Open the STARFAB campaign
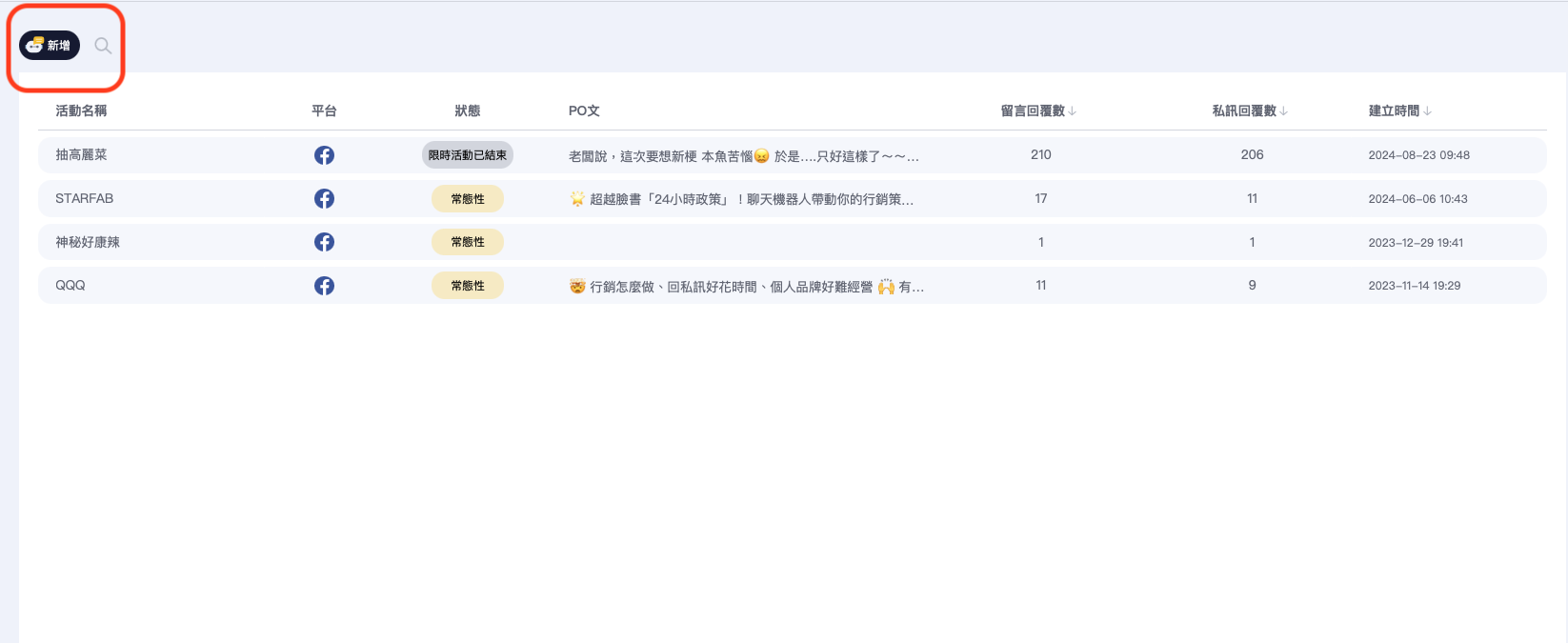 84,199
